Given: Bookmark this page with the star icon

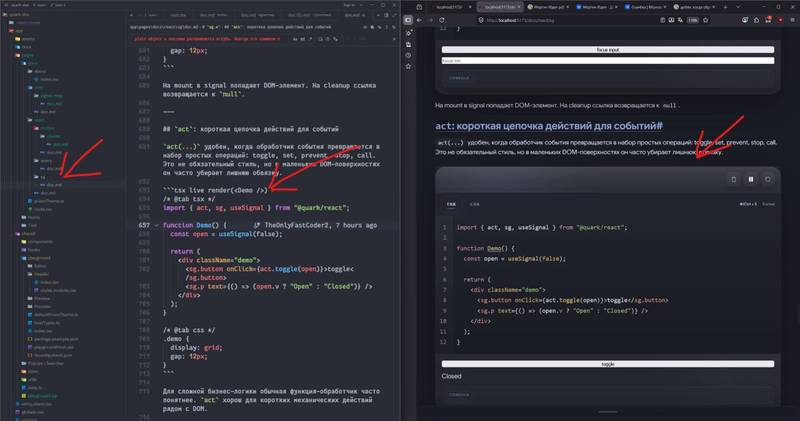Looking at the screenshot, I should pyautogui.click(x=706, y=20).
